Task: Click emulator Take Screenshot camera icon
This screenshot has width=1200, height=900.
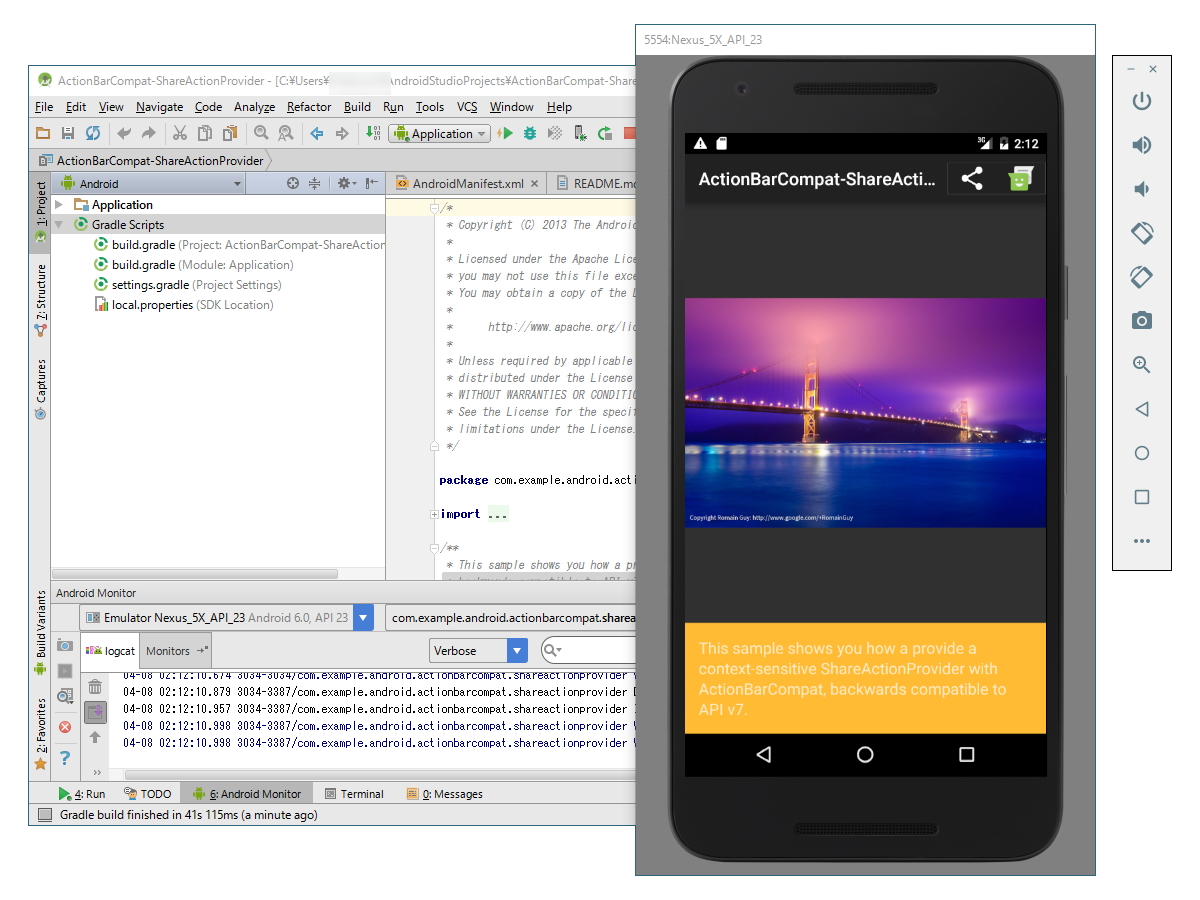Action: (x=1141, y=321)
